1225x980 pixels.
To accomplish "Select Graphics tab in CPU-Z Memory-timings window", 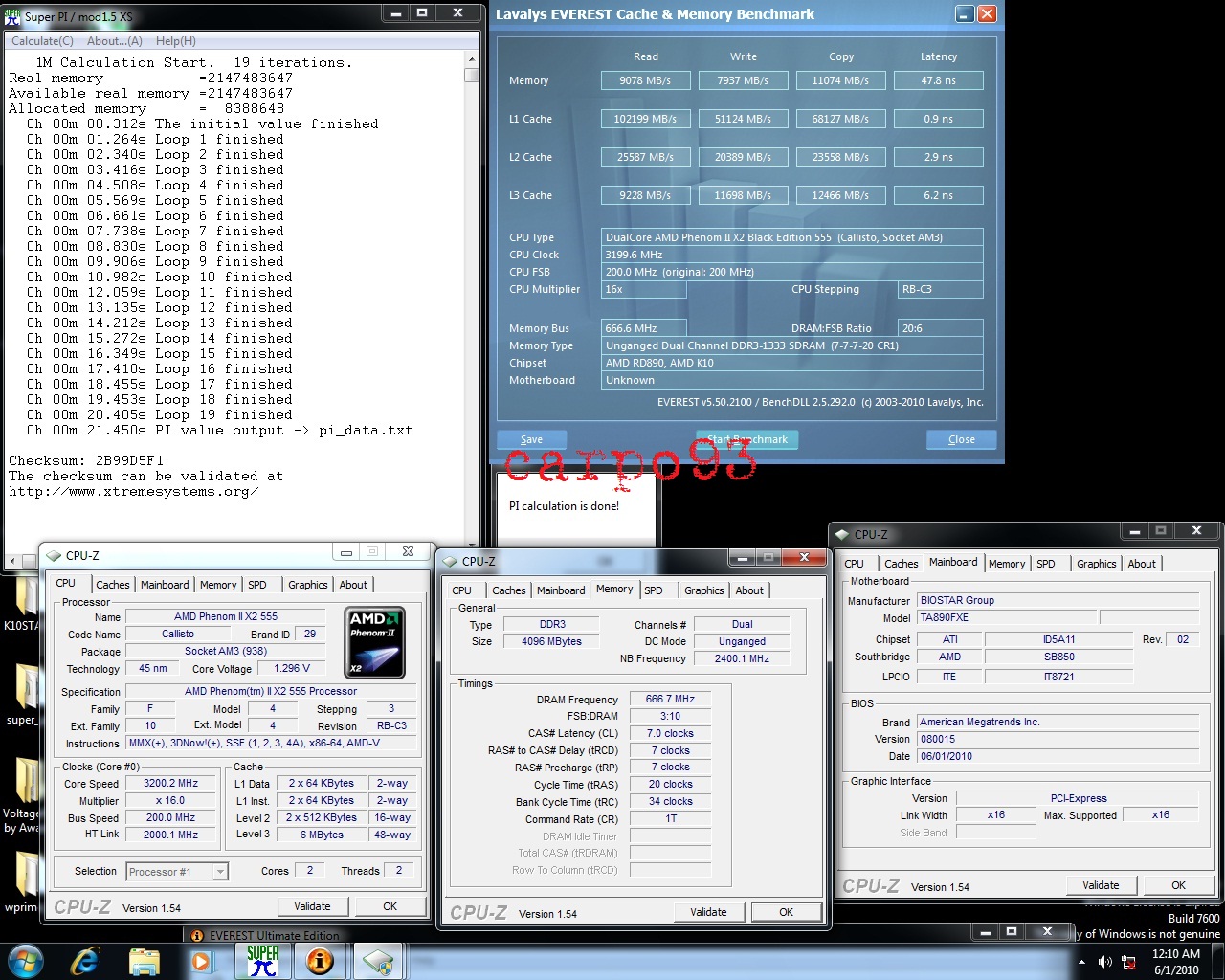I will coord(704,590).
